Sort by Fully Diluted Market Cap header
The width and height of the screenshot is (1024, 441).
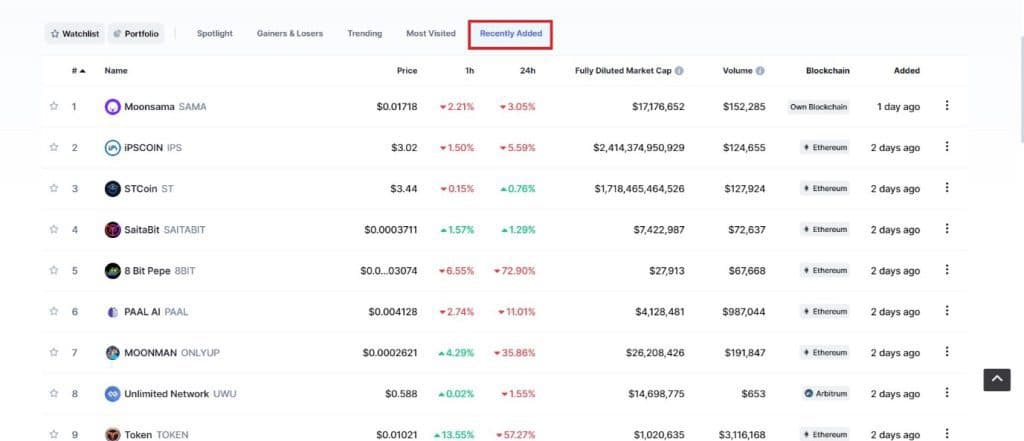click(623, 71)
